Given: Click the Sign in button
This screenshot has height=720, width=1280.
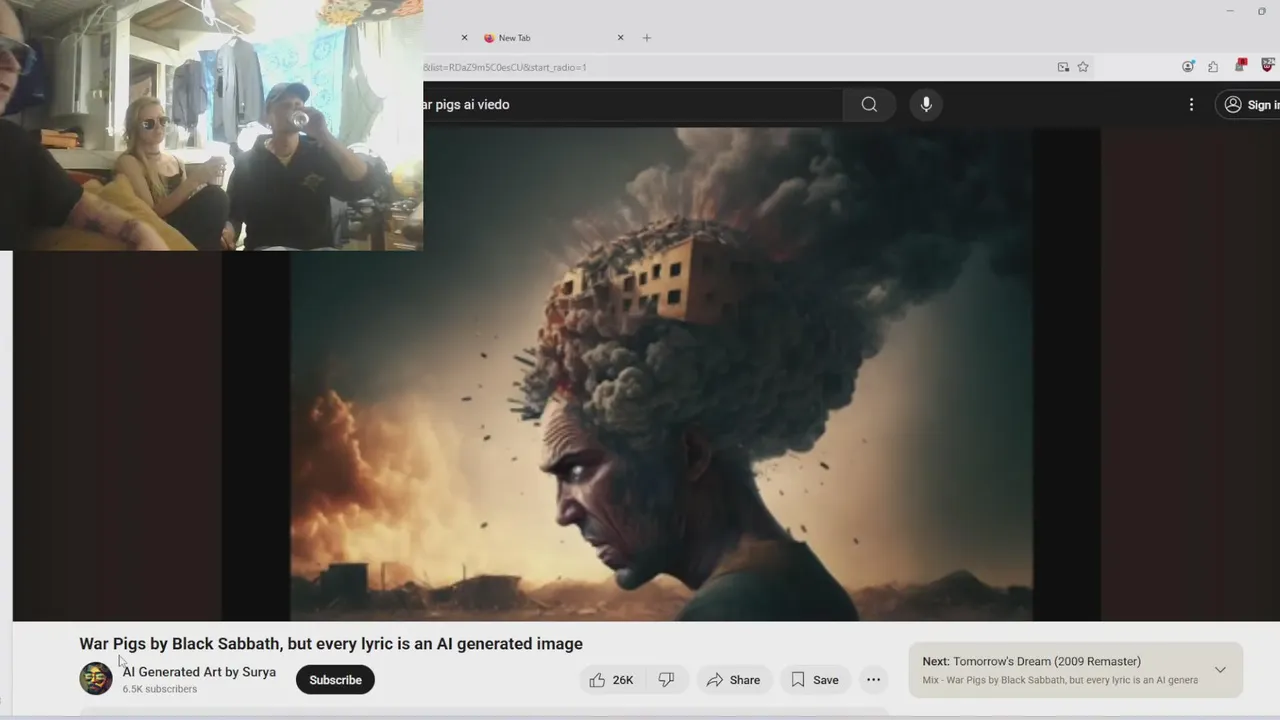Looking at the screenshot, I should (x=1250, y=104).
